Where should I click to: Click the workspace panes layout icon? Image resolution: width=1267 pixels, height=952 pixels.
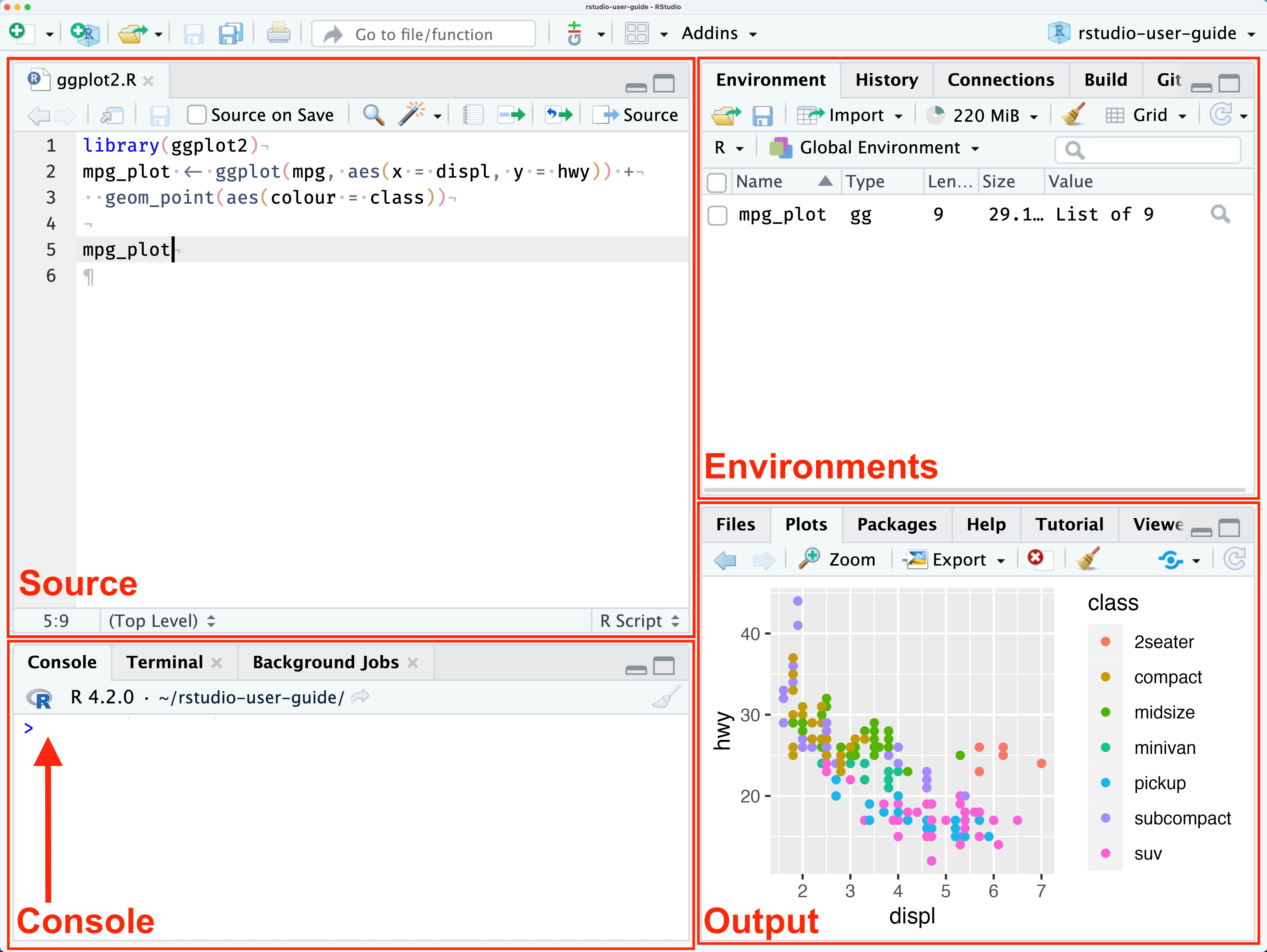[x=636, y=33]
